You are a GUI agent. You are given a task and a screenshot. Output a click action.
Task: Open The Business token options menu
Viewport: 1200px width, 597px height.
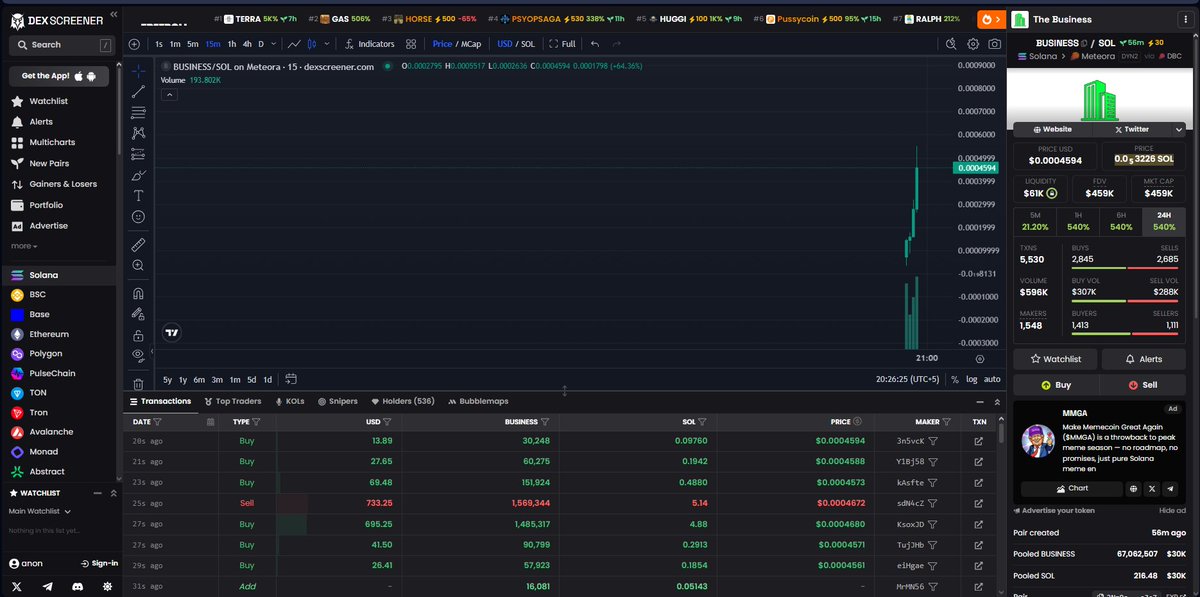(1187, 18)
